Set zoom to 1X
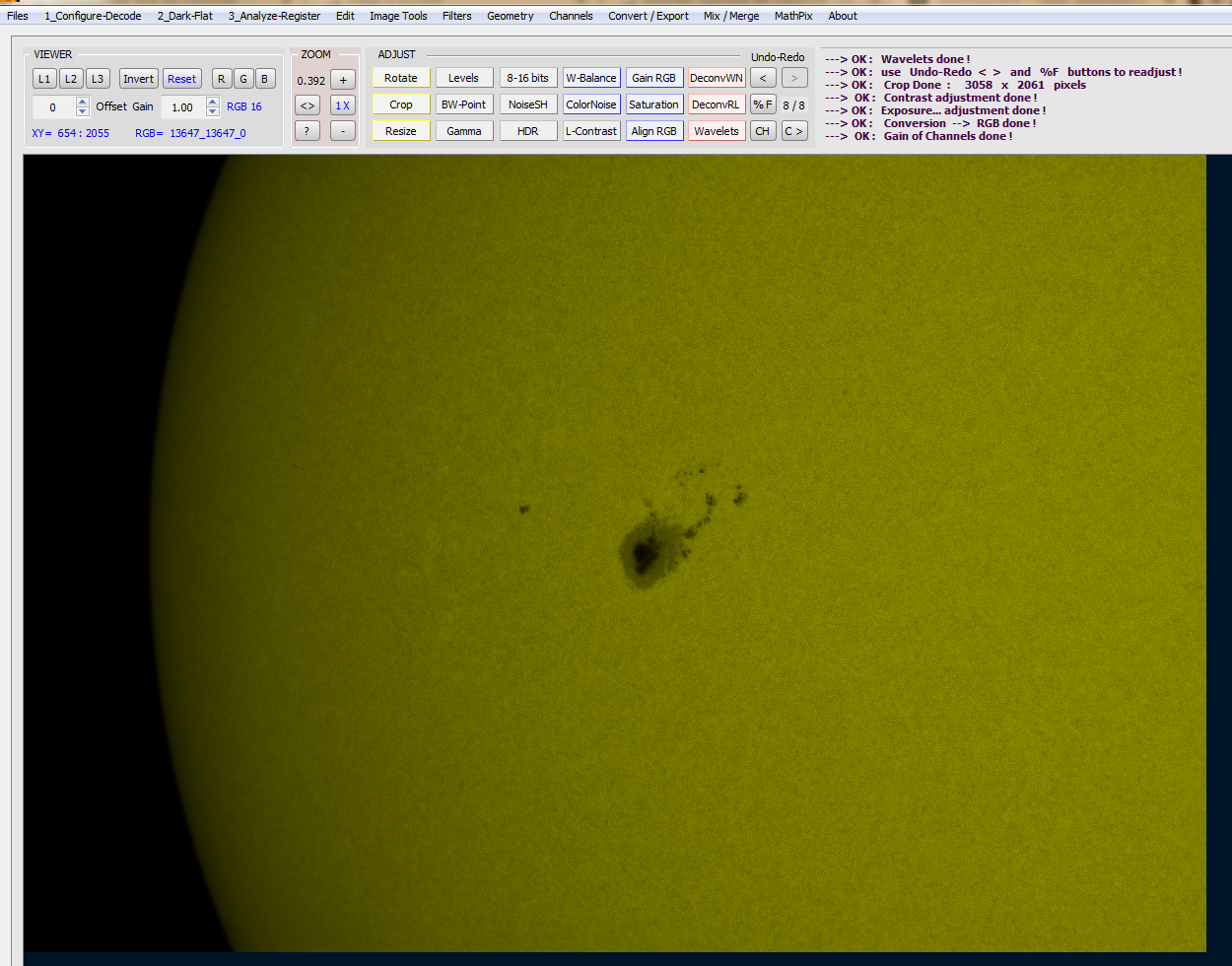The height and width of the screenshot is (966, 1232). pyautogui.click(x=343, y=103)
